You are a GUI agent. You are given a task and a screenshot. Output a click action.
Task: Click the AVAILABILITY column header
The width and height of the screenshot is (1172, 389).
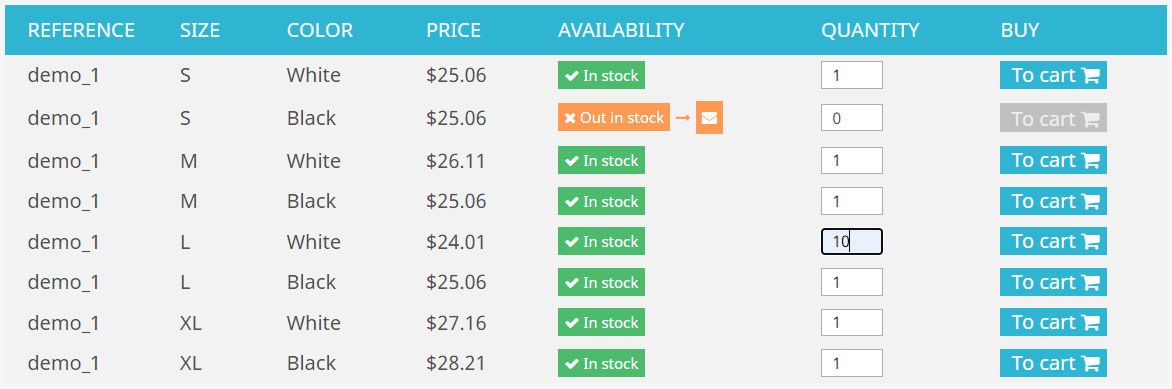[620, 31]
